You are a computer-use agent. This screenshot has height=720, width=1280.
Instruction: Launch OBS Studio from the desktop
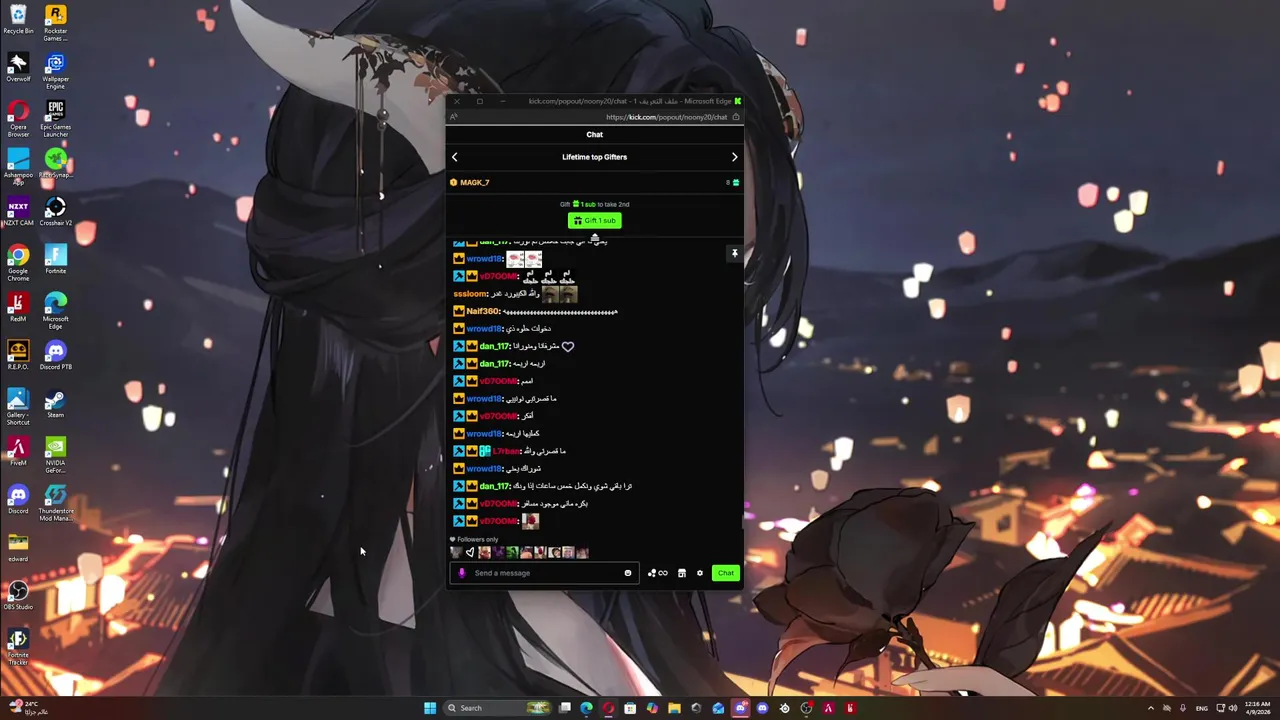click(18, 596)
